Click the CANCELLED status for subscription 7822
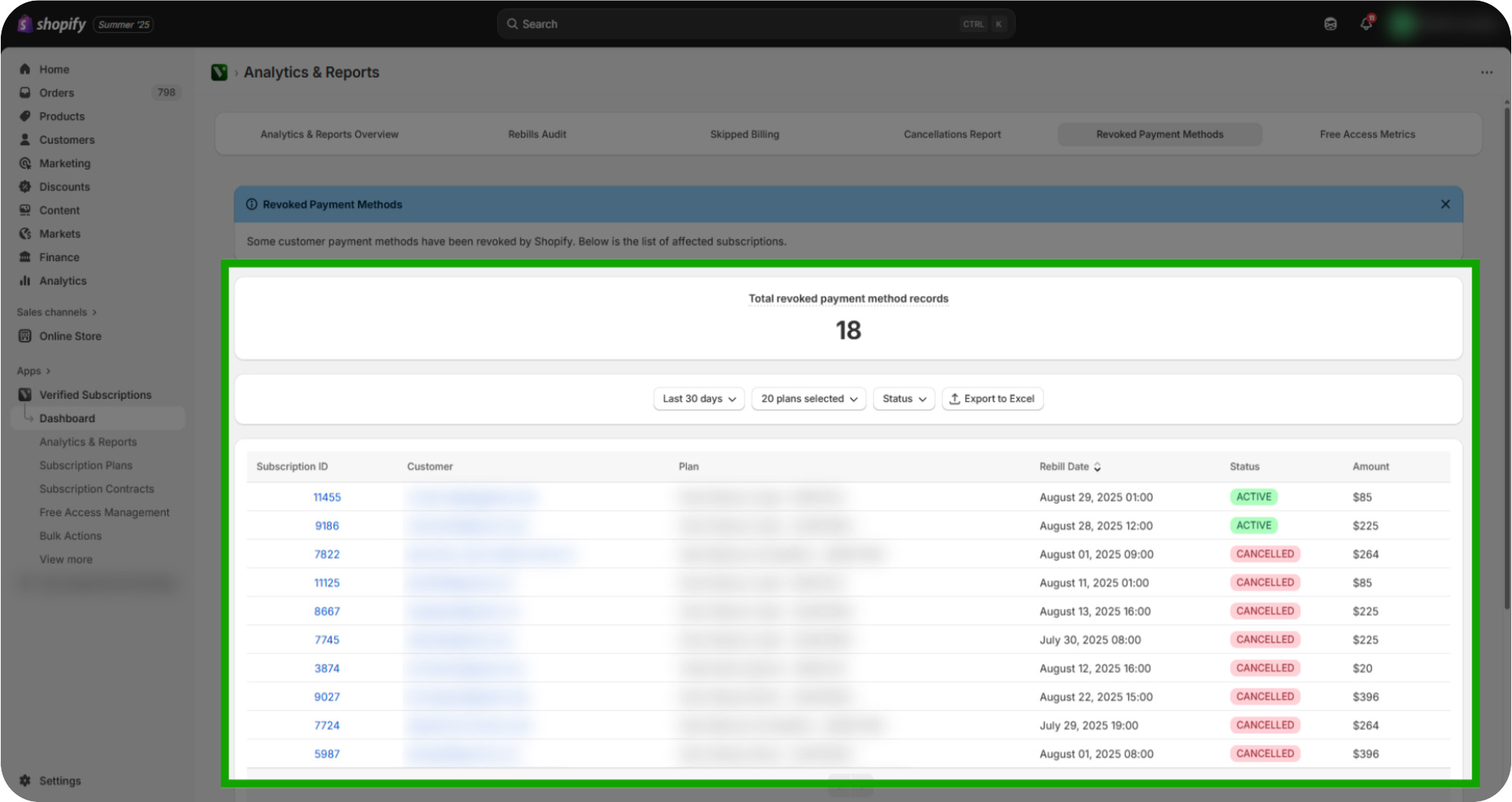 (x=1265, y=555)
